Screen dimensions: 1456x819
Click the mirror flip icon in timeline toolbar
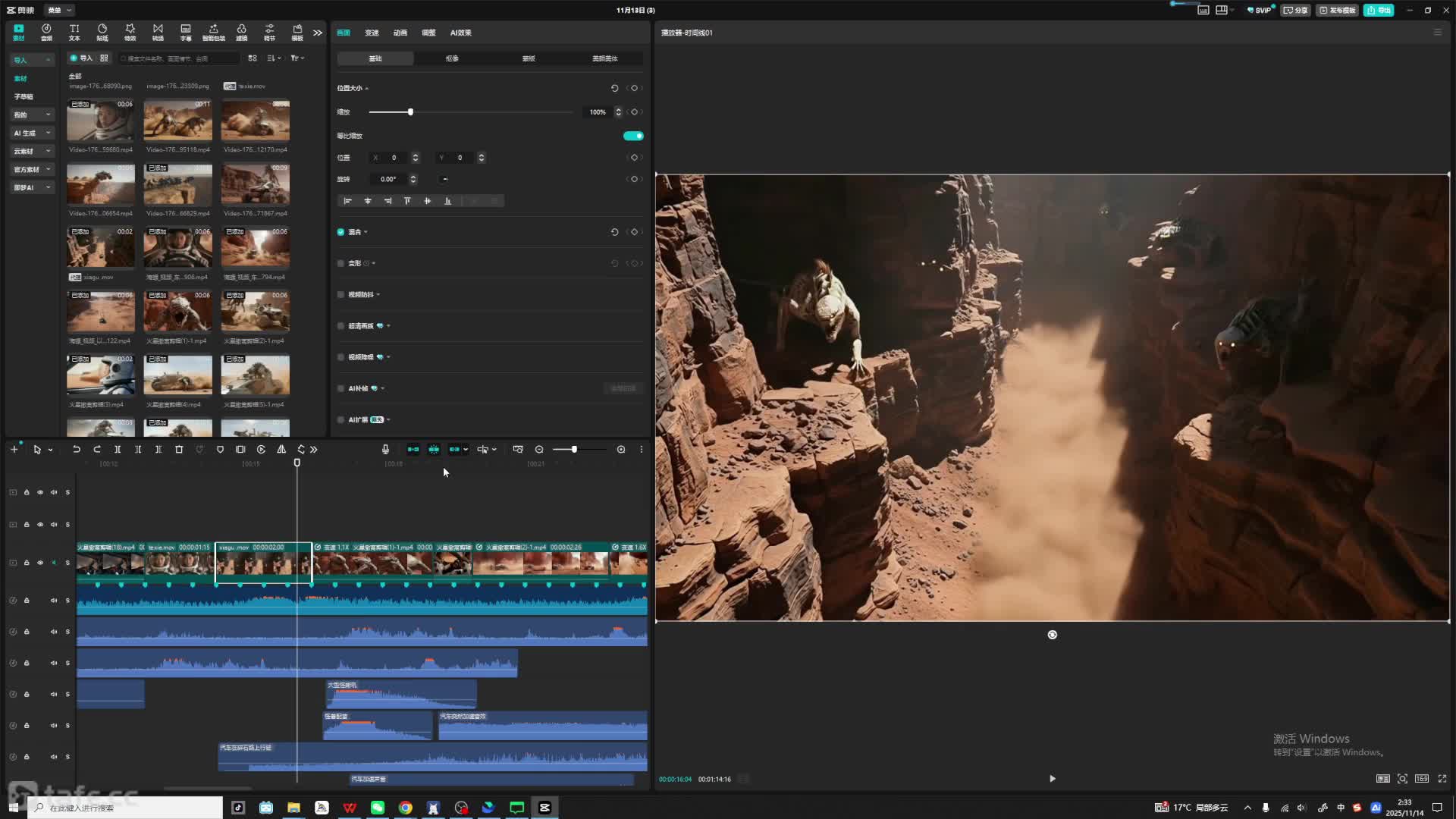pos(281,450)
